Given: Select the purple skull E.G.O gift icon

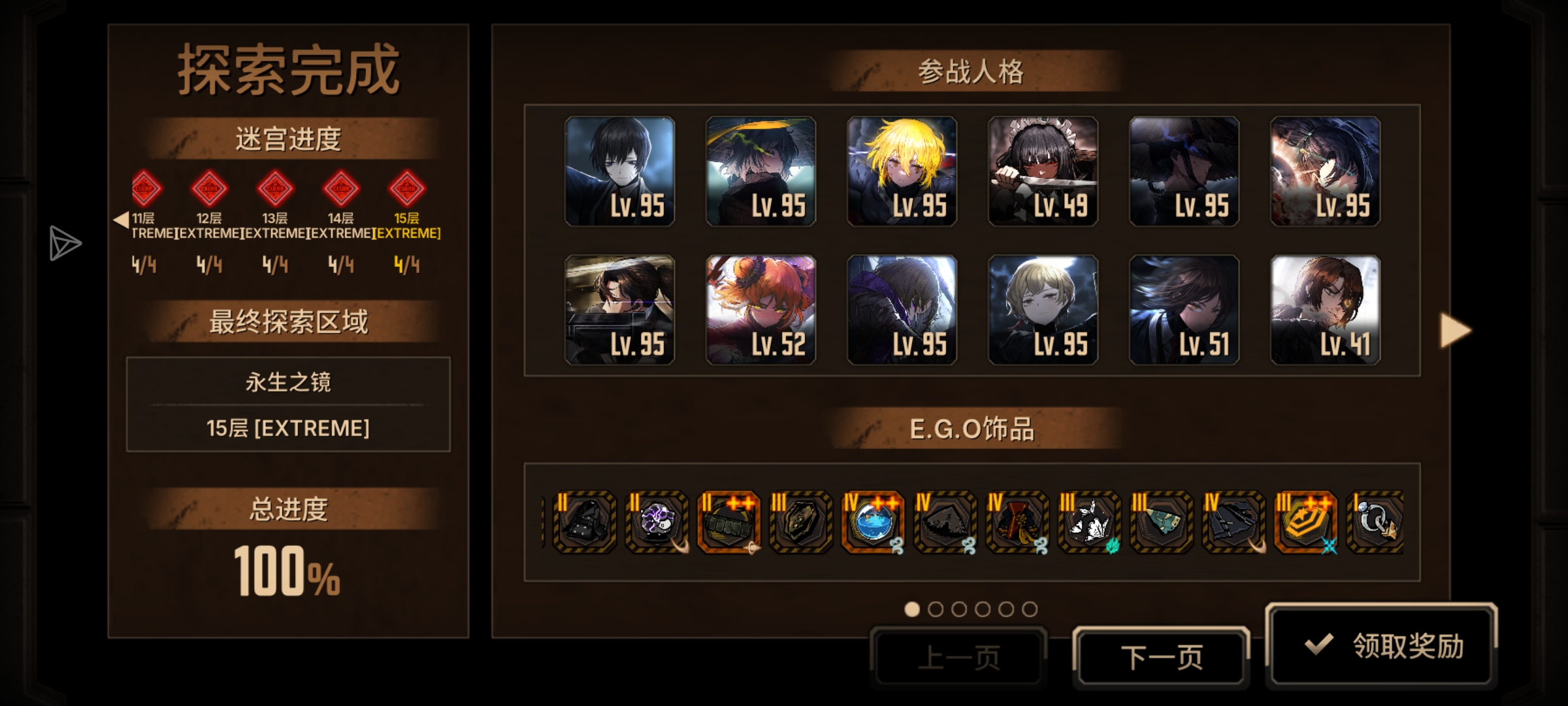Looking at the screenshot, I should [657, 522].
